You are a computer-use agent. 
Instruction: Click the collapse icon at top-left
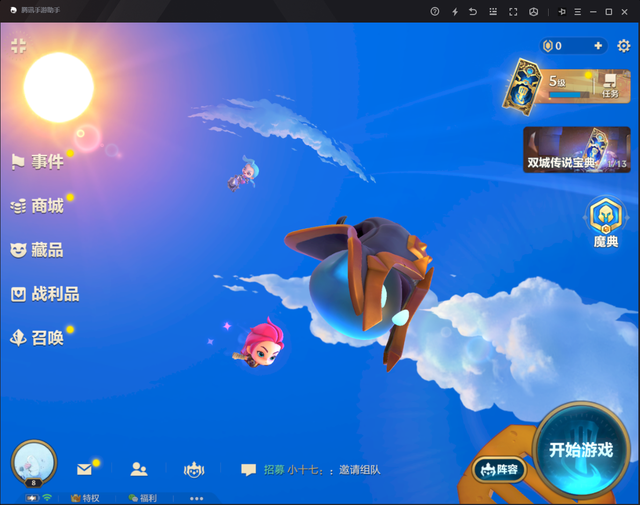pyautogui.click(x=18, y=46)
